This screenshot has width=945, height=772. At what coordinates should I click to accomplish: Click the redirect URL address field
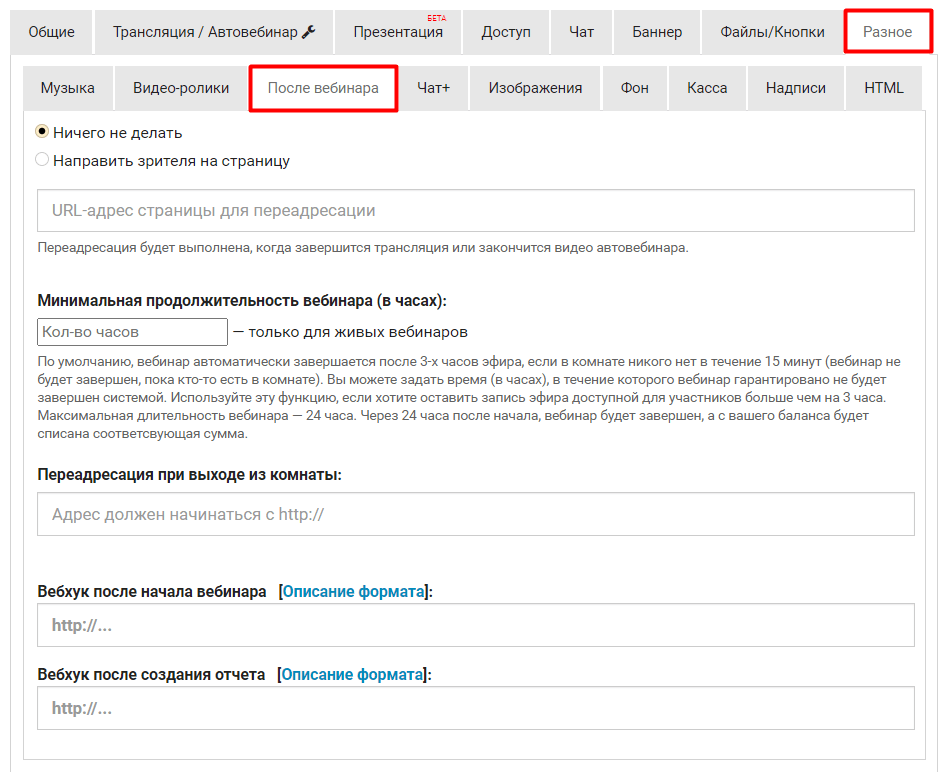(476, 211)
